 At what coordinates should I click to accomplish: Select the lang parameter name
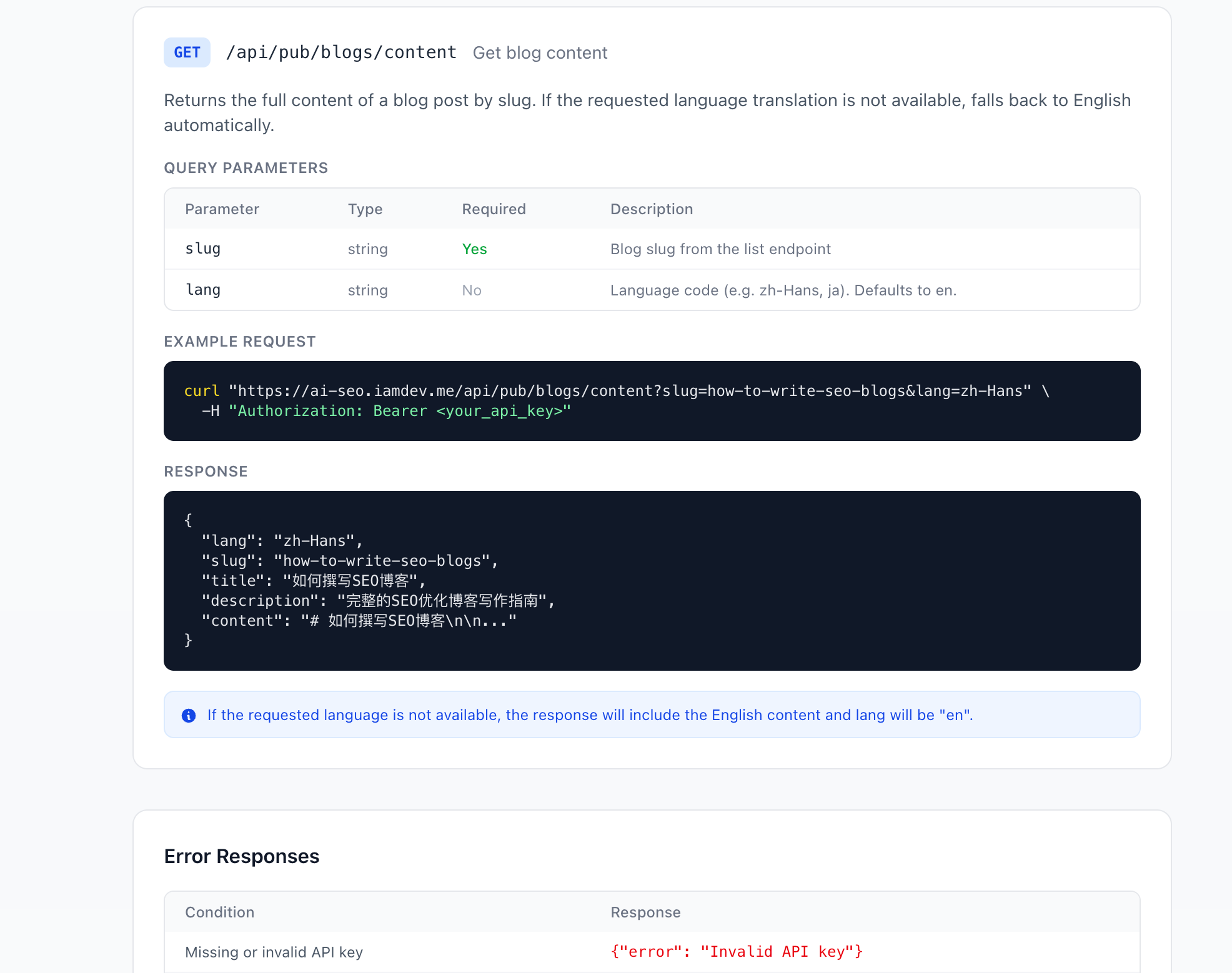pyautogui.click(x=203, y=290)
